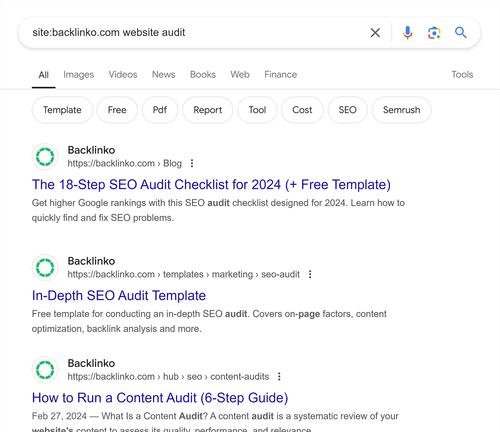The image size is (500, 432).
Task: Start voice search with the microphone icon
Action: (407, 33)
